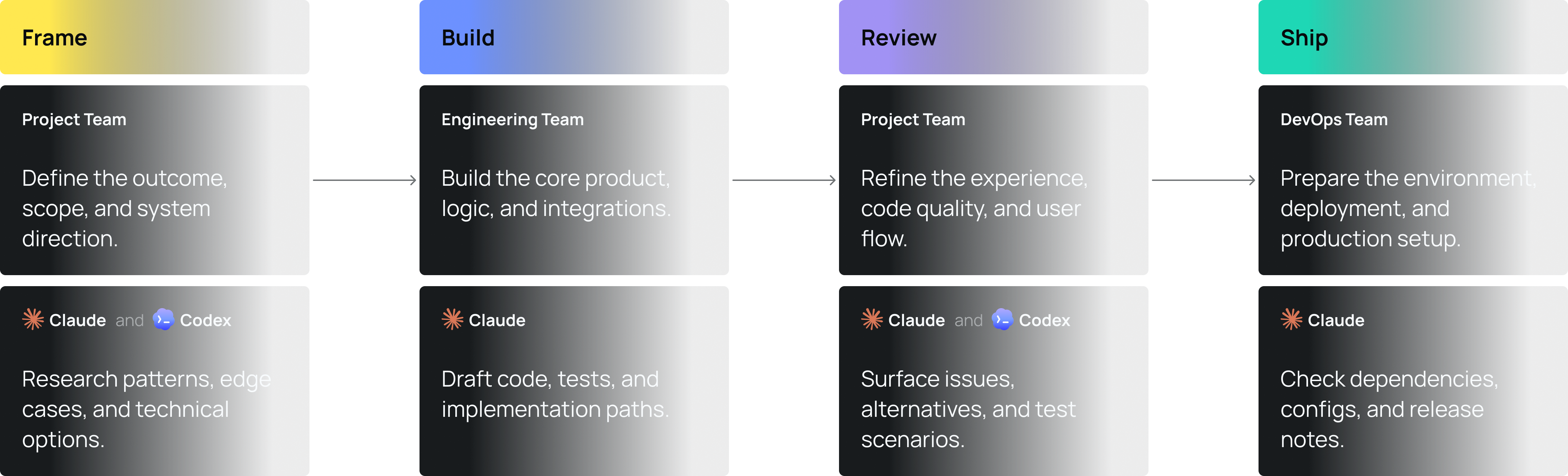Click the Codex icon in Frame column

click(163, 319)
